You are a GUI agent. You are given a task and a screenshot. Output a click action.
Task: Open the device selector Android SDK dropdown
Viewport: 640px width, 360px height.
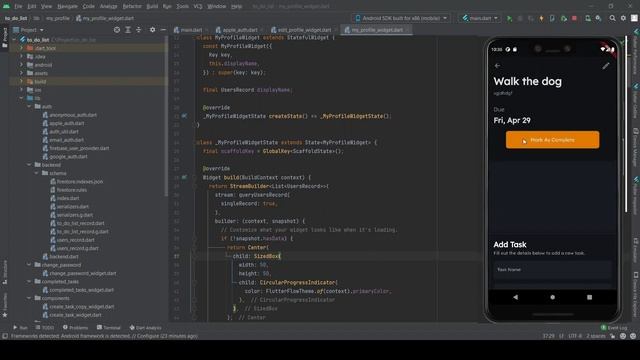pos(402,18)
